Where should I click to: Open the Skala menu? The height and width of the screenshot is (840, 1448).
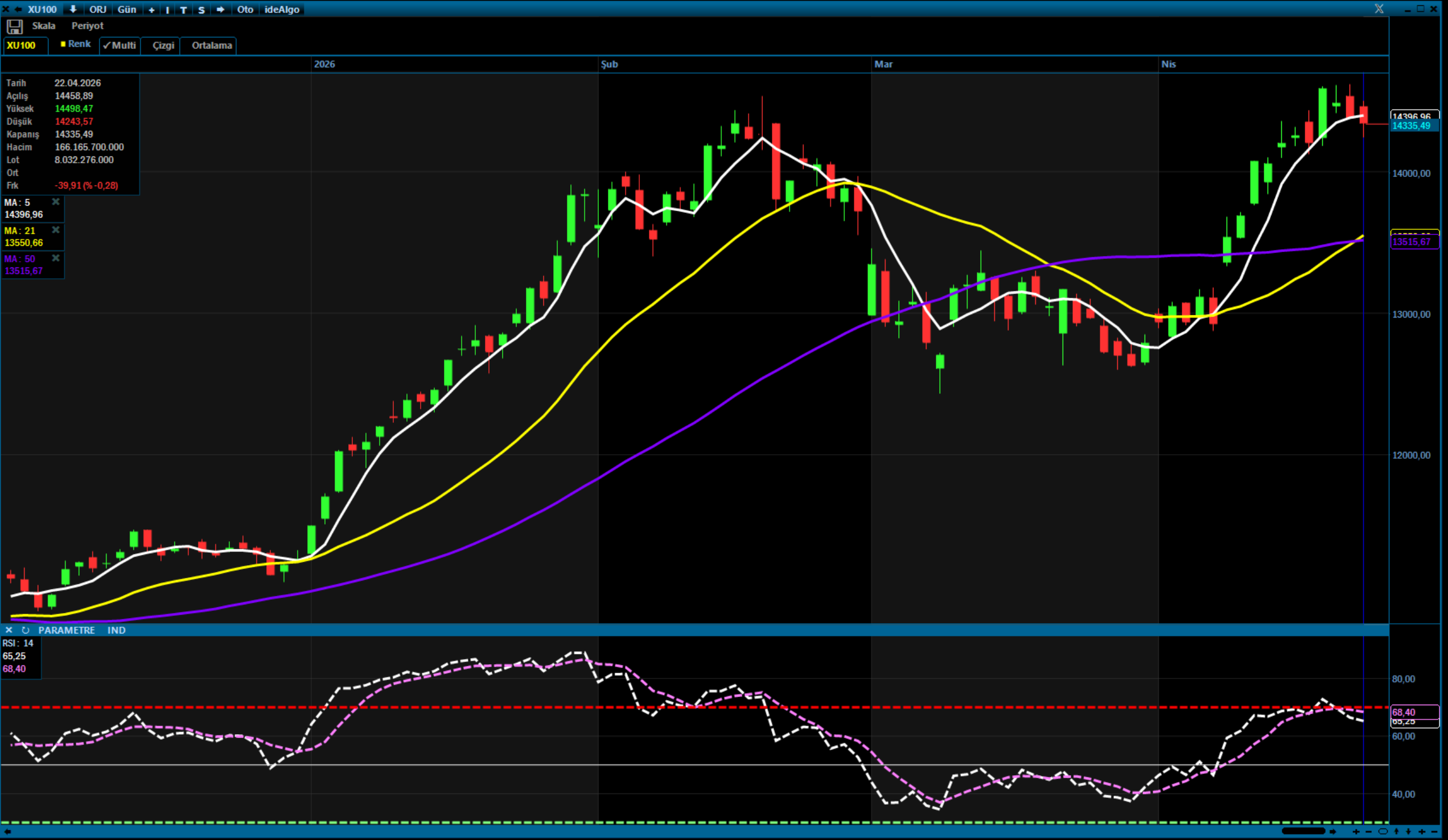[44, 26]
